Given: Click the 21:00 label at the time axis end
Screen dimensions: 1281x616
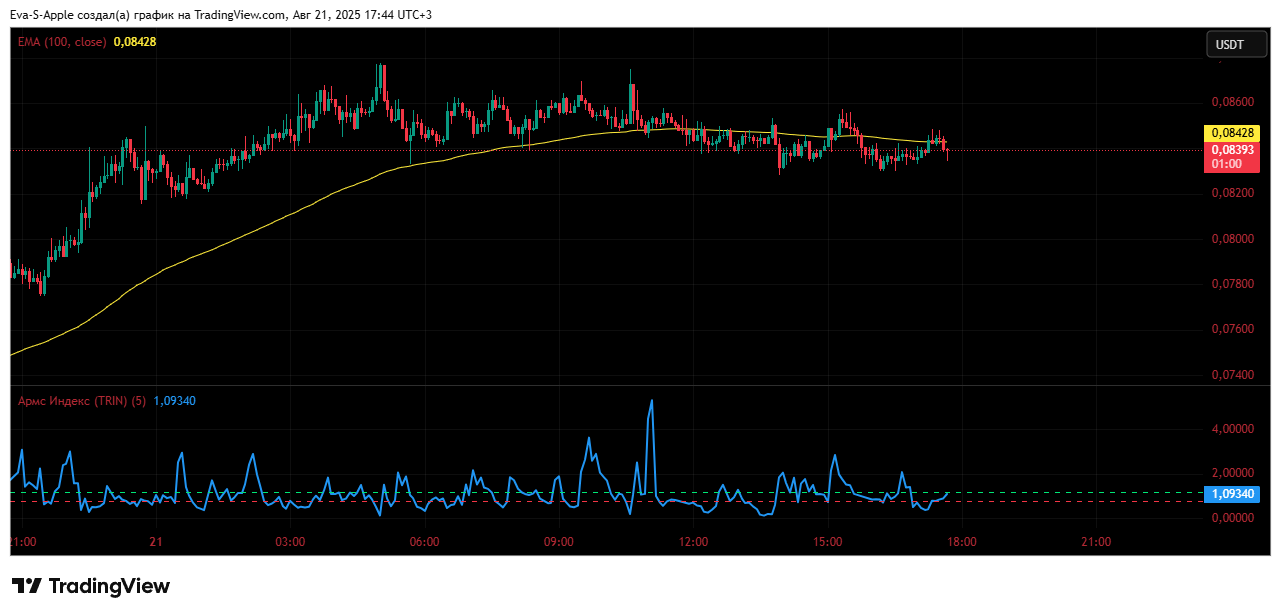Looking at the screenshot, I should pyautogui.click(x=1096, y=542).
